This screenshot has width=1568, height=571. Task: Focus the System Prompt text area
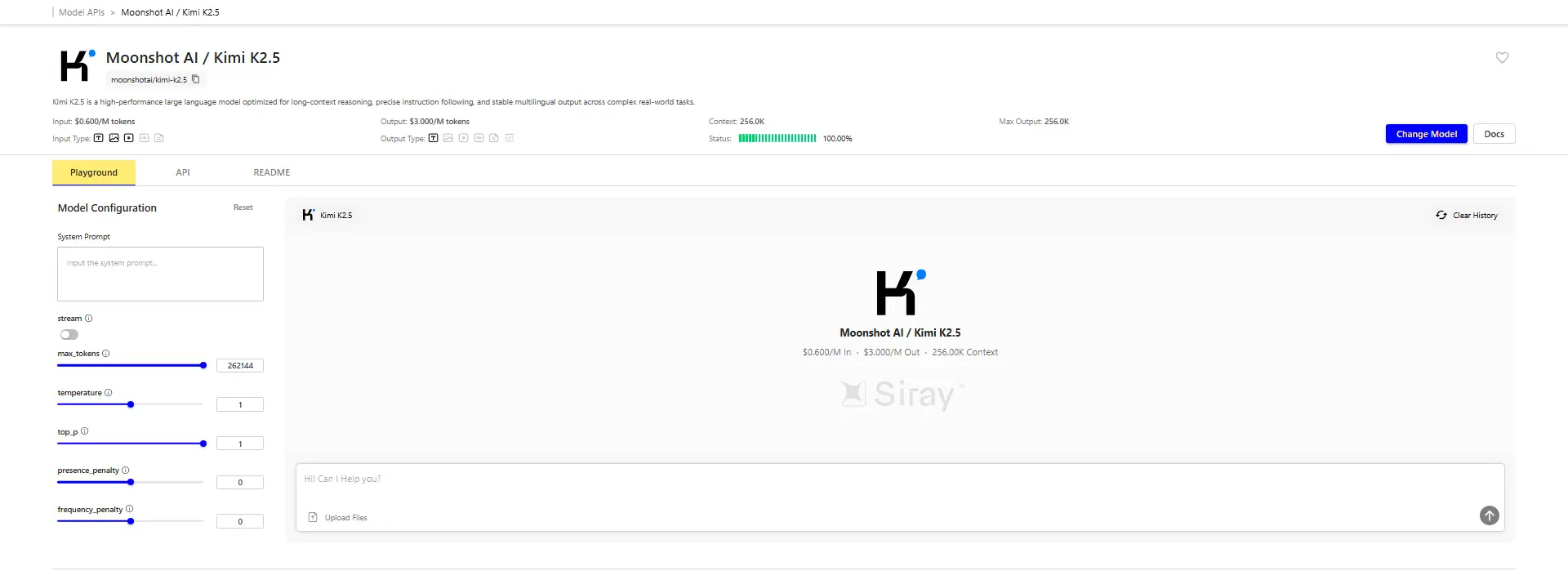[x=160, y=274]
